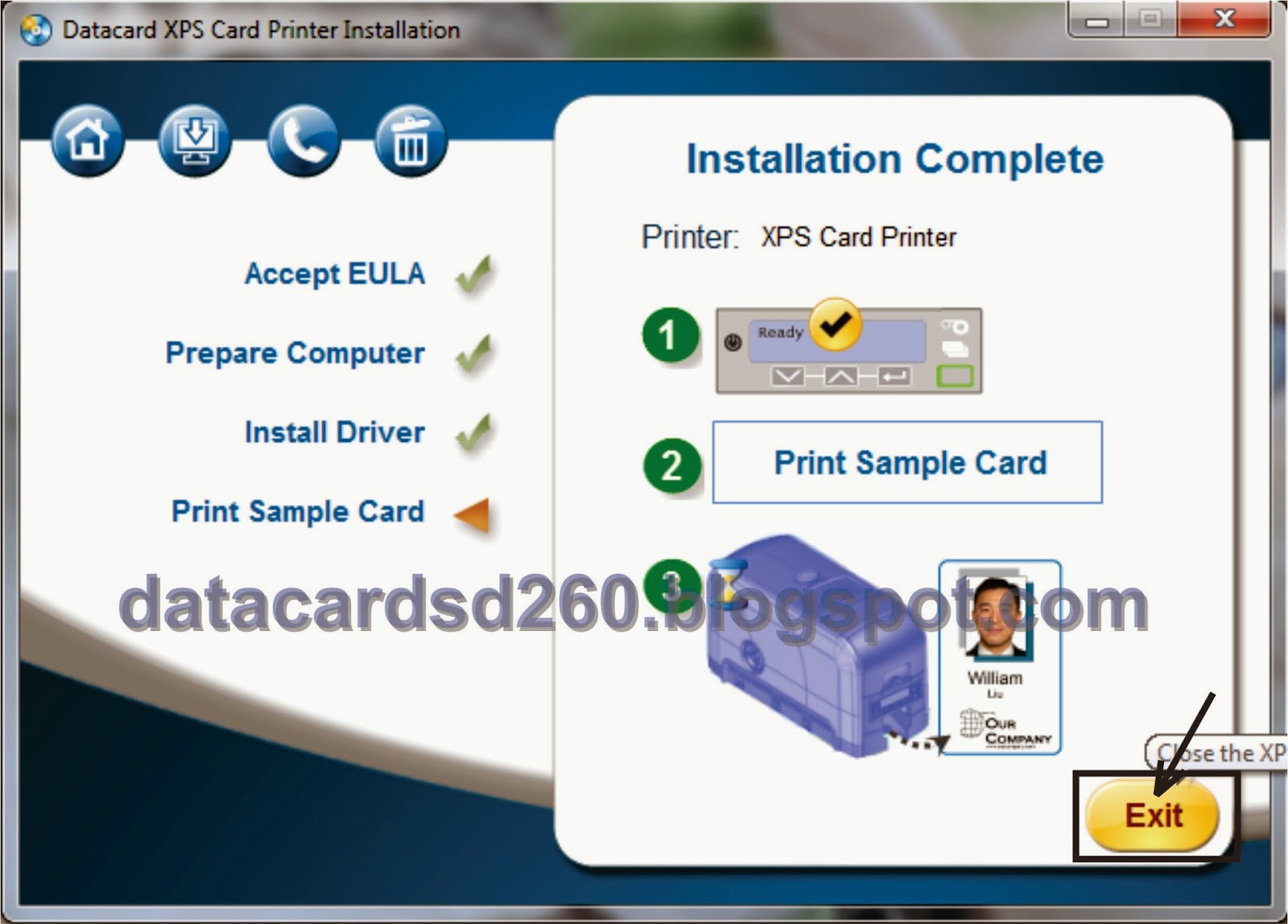Click the power icon on printer panel
The image size is (1288, 924).
(733, 341)
